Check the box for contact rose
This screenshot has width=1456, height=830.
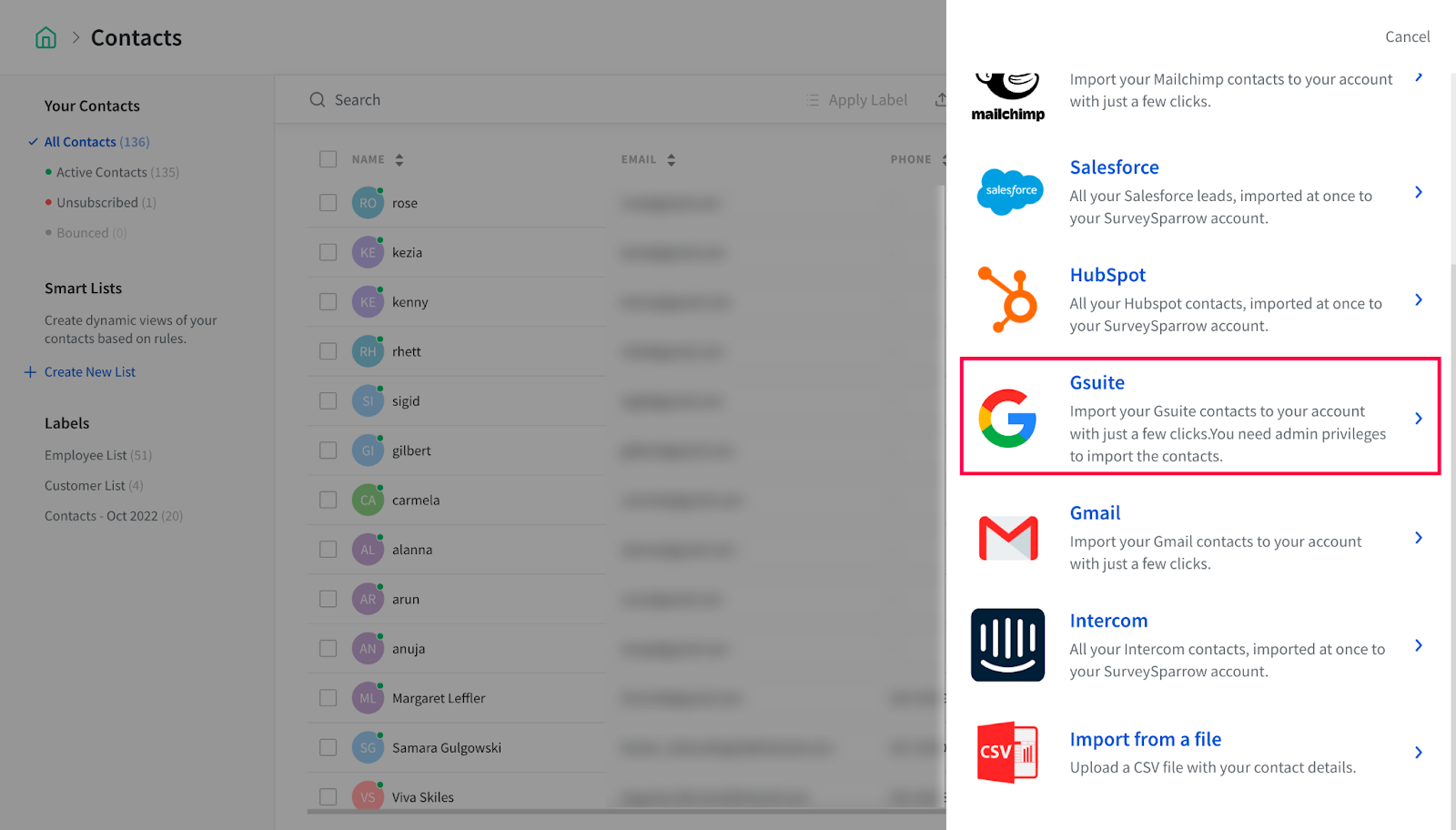tap(329, 203)
